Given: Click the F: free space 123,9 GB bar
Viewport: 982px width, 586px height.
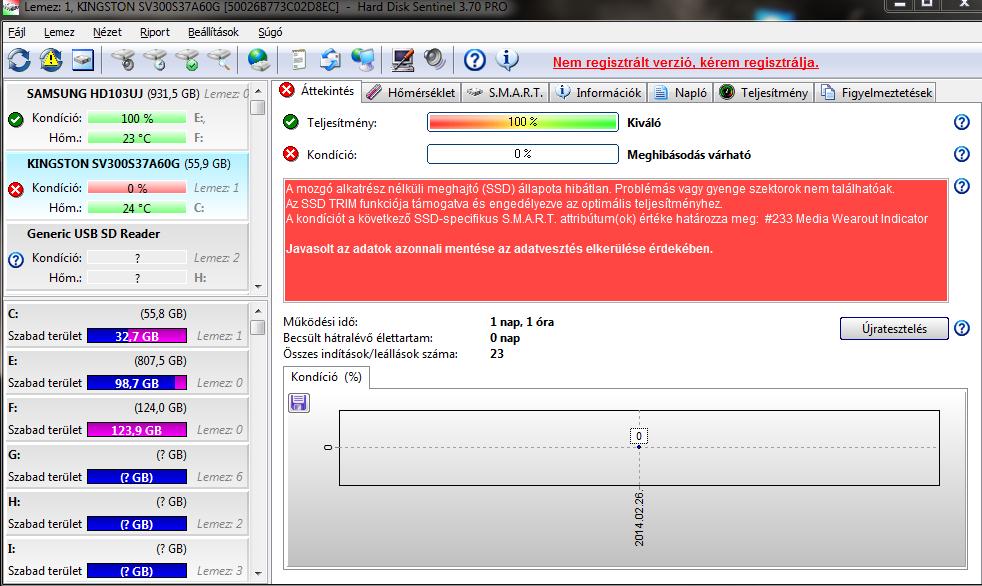Looking at the screenshot, I should point(137,430).
